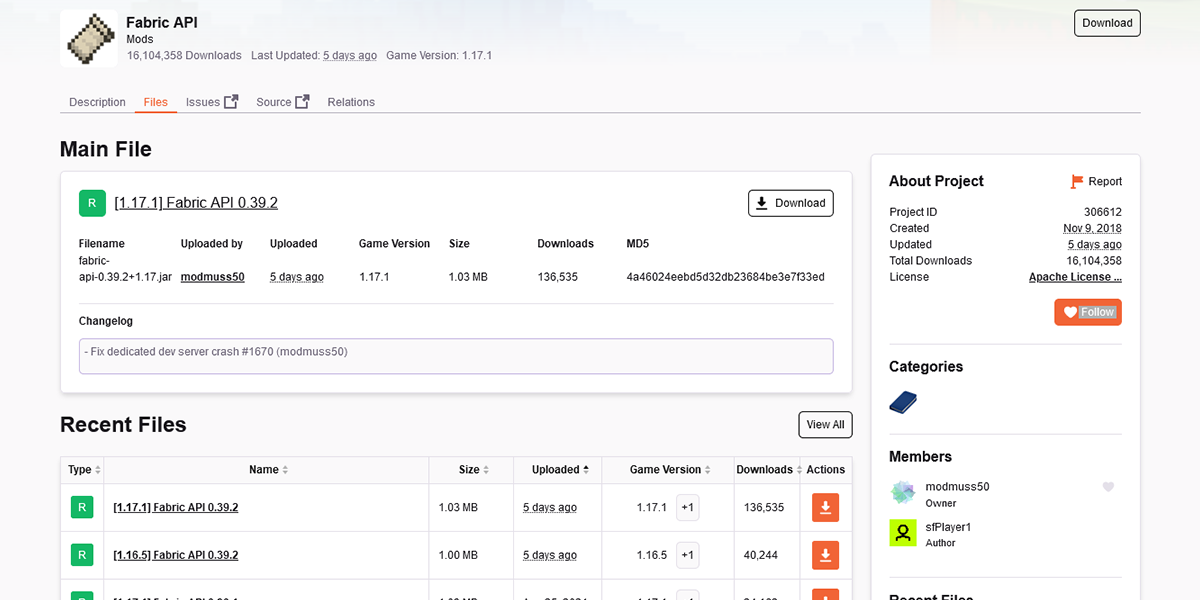
Task: Click the Report flag icon
Action: 1077,181
